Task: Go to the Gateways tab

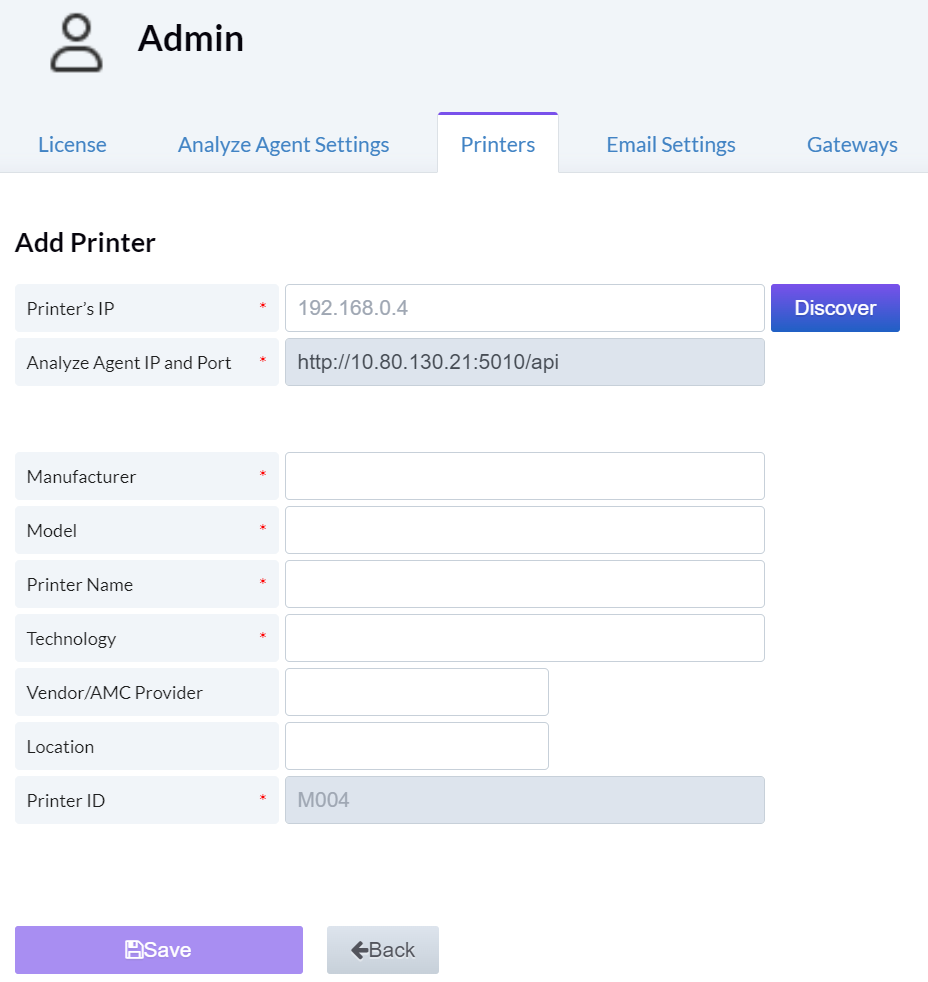Action: 852,145
